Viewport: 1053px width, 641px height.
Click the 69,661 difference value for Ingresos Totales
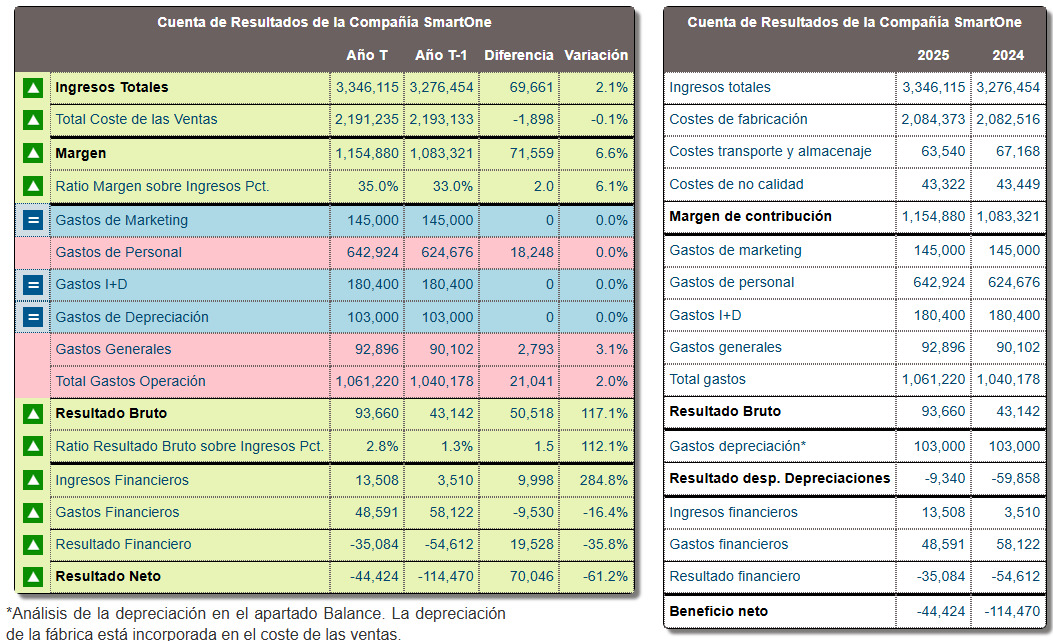point(531,87)
